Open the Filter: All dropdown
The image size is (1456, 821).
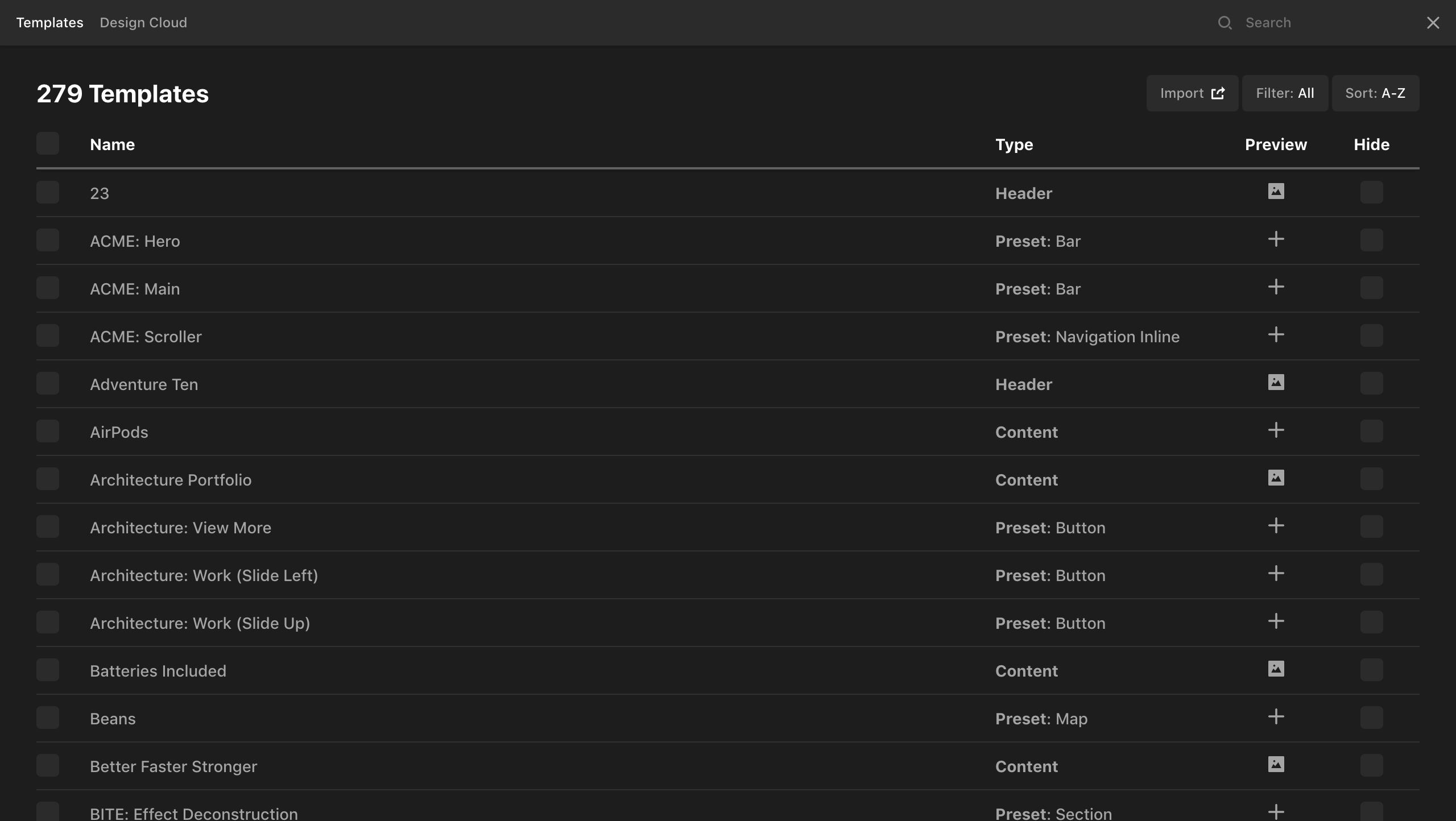point(1284,93)
